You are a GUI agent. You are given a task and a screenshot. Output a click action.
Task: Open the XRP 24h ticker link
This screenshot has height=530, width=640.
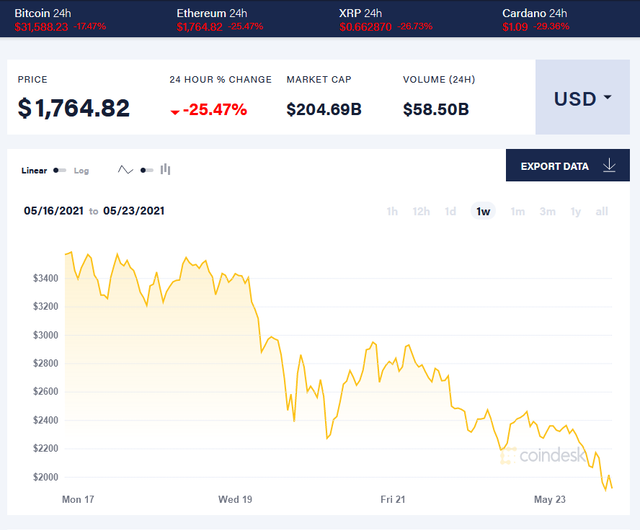tap(385, 19)
